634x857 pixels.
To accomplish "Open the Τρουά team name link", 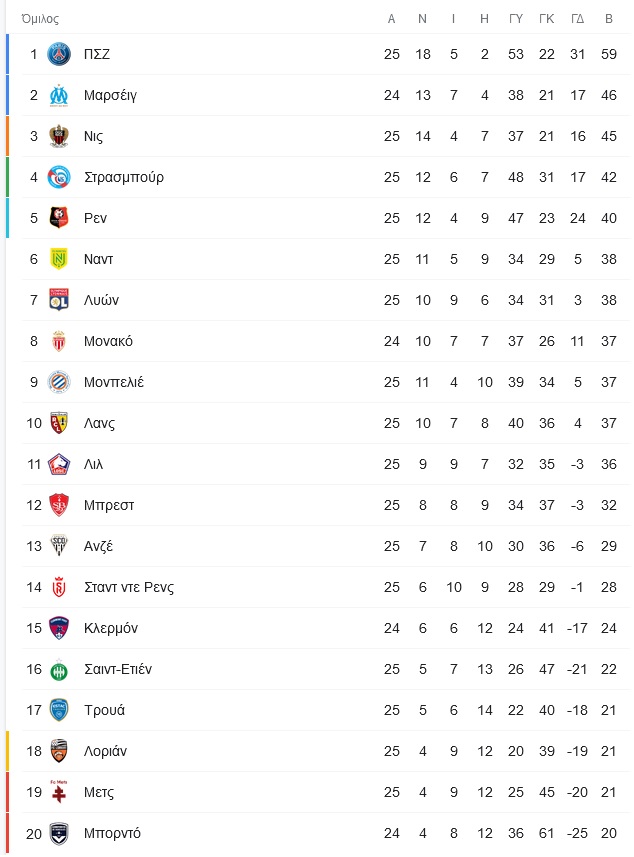I will point(104,710).
